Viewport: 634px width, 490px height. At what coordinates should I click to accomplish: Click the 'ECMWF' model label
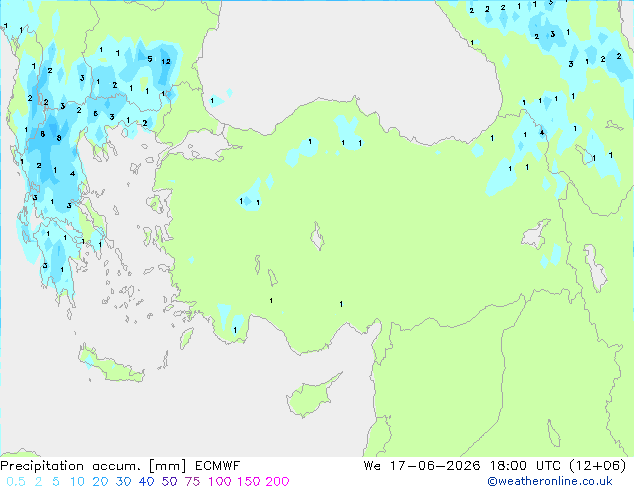click(218, 466)
